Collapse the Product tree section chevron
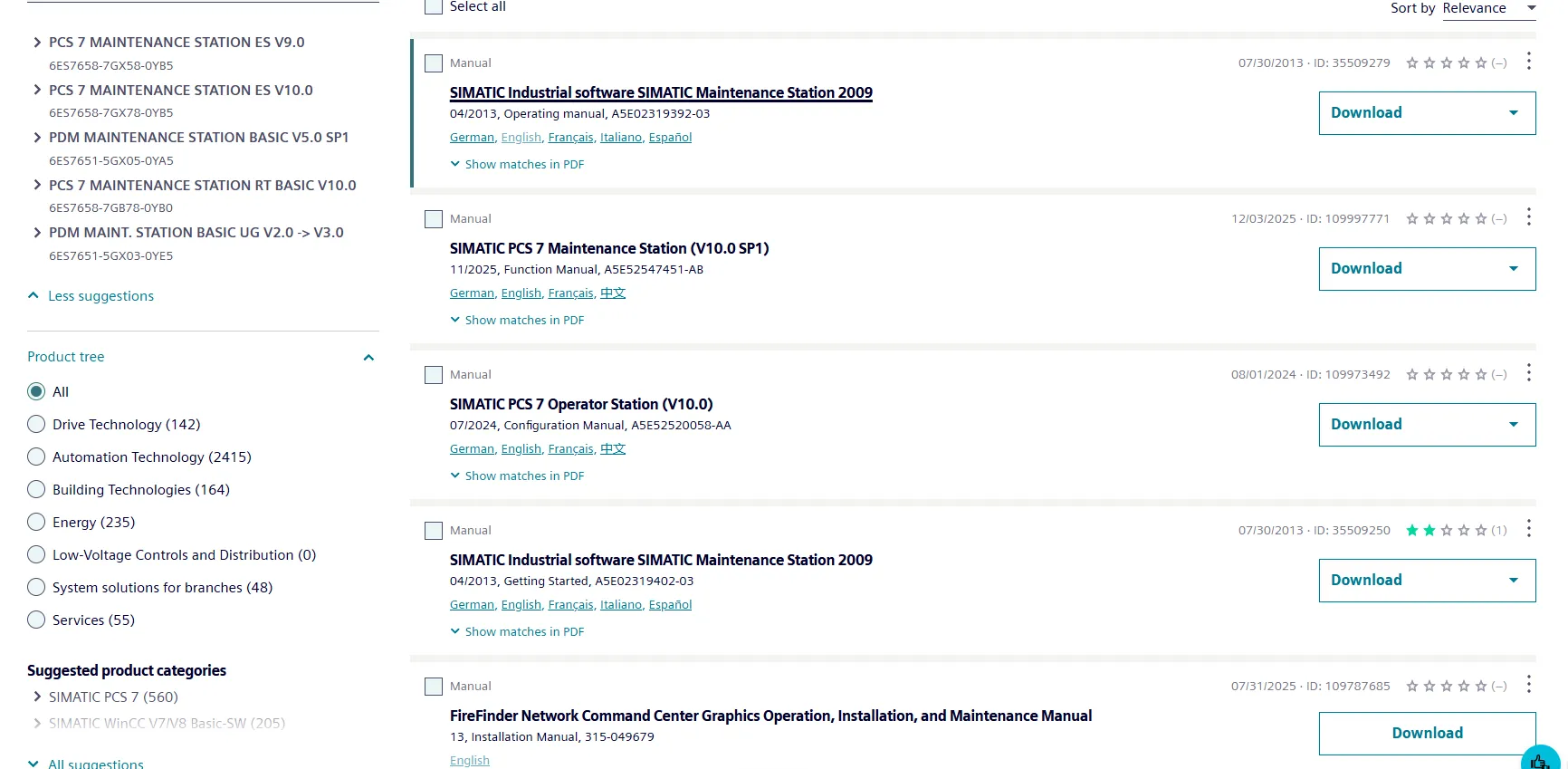1568x769 pixels. [x=368, y=358]
